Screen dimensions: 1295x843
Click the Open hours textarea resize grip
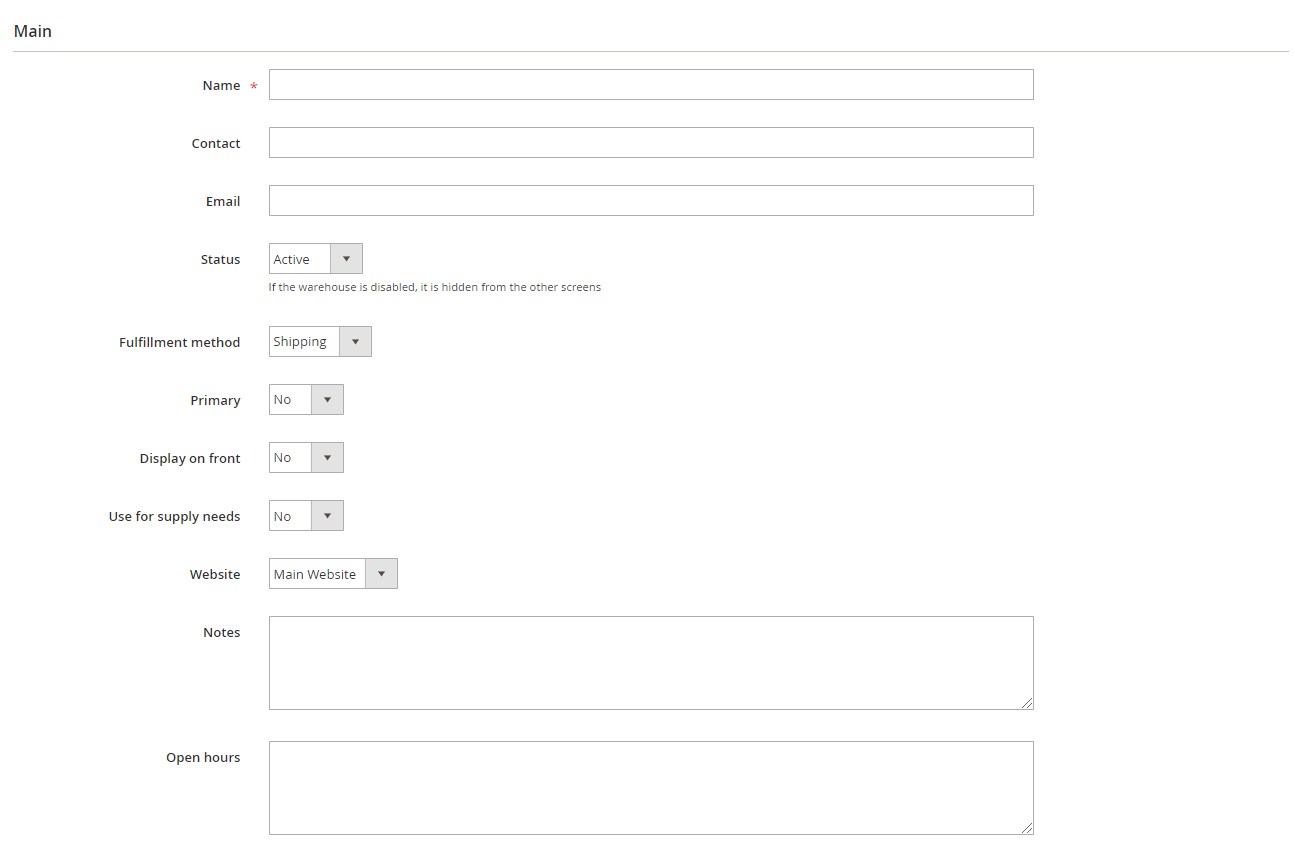1027,828
